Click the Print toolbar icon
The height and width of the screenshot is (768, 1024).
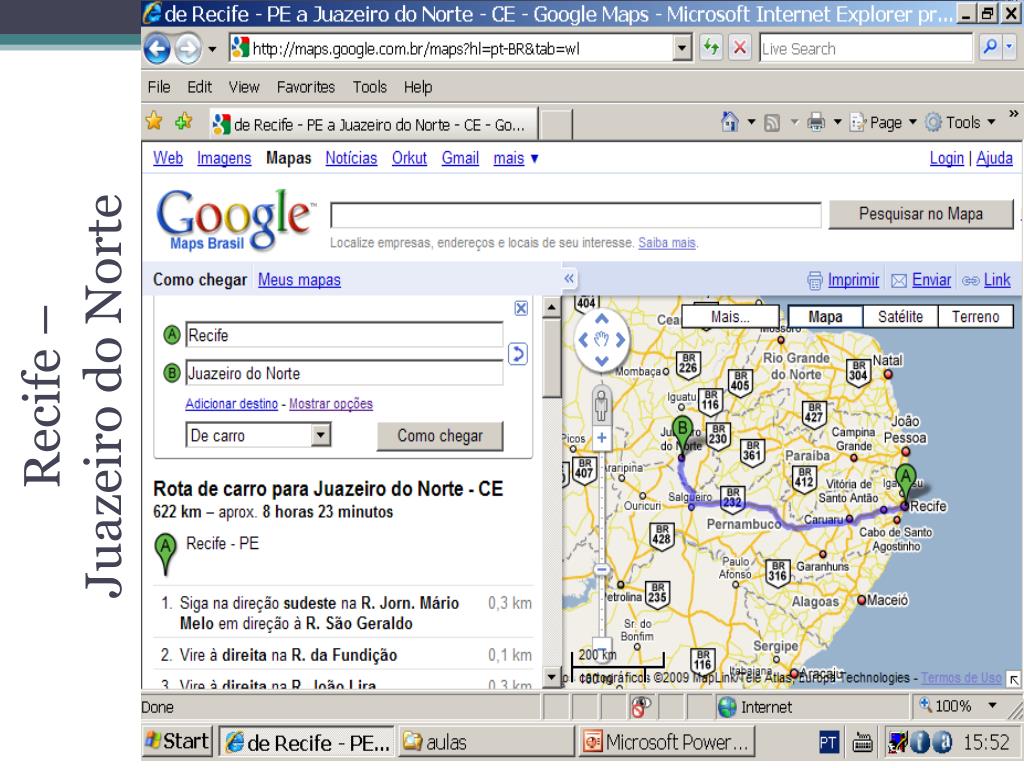click(x=816, y=122)
